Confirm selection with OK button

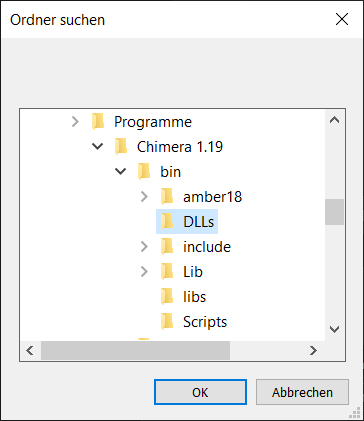click(200, 392)
